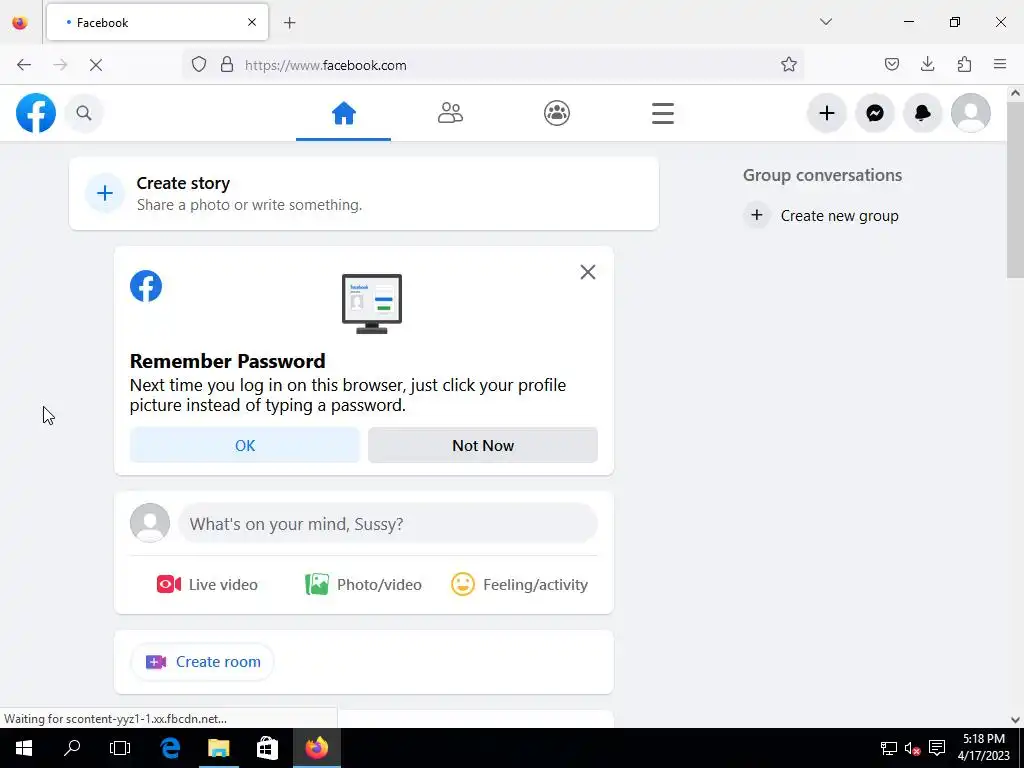Click Firefox taskbar icon
The width and height of the screenshot is (1024, 768).
pyautogui.click(x=317, y=748)
